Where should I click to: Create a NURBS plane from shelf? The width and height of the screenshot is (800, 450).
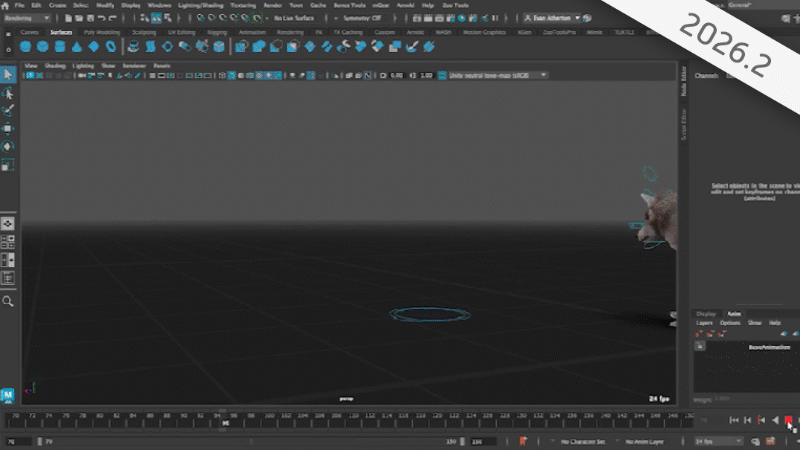pos(93,47)
